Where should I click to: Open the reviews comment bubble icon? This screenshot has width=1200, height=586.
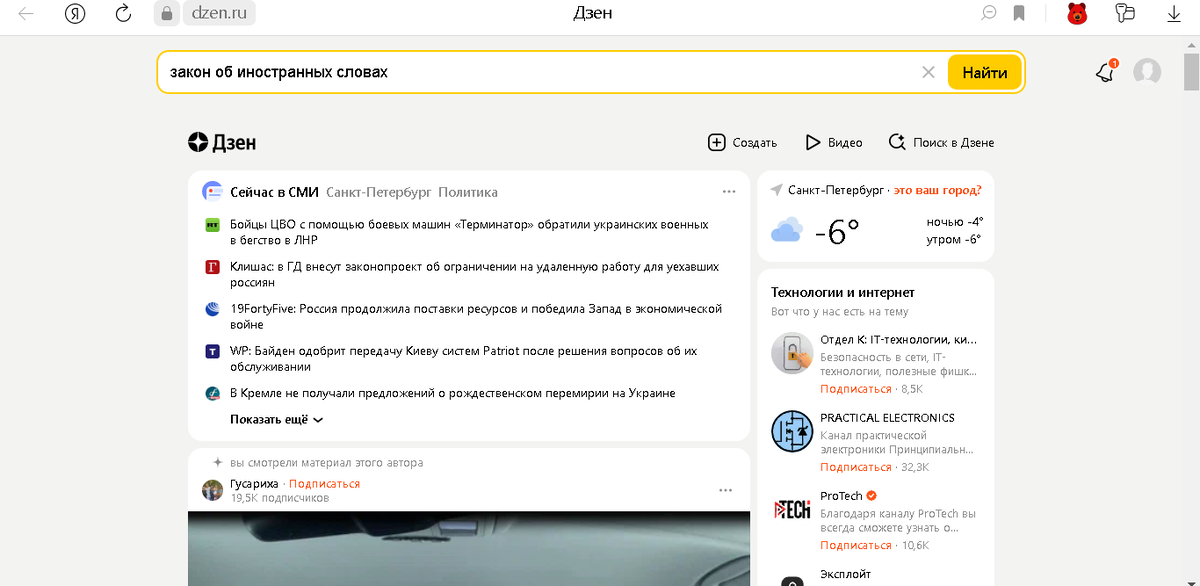click(989, 13)
